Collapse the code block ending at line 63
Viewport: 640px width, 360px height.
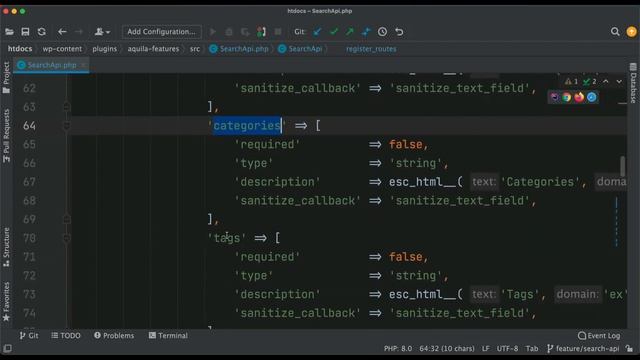pyautogui.click(x=67, y=107)
